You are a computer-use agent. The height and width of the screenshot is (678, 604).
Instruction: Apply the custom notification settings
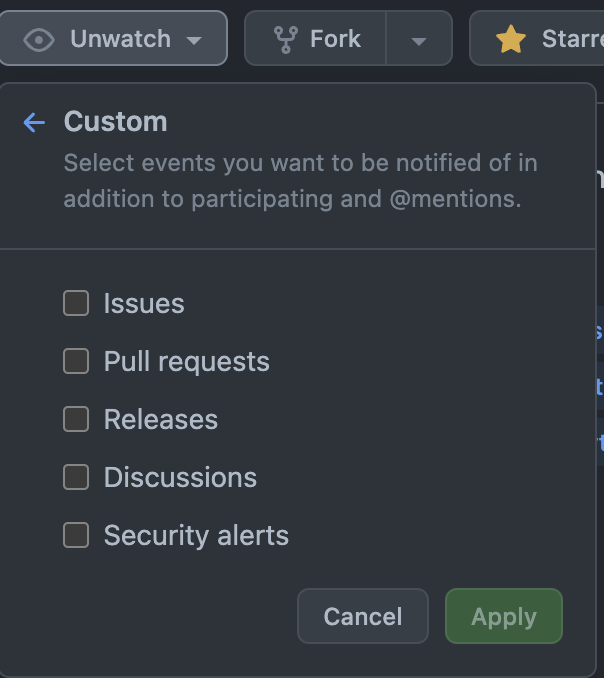[x=504, y=616]
